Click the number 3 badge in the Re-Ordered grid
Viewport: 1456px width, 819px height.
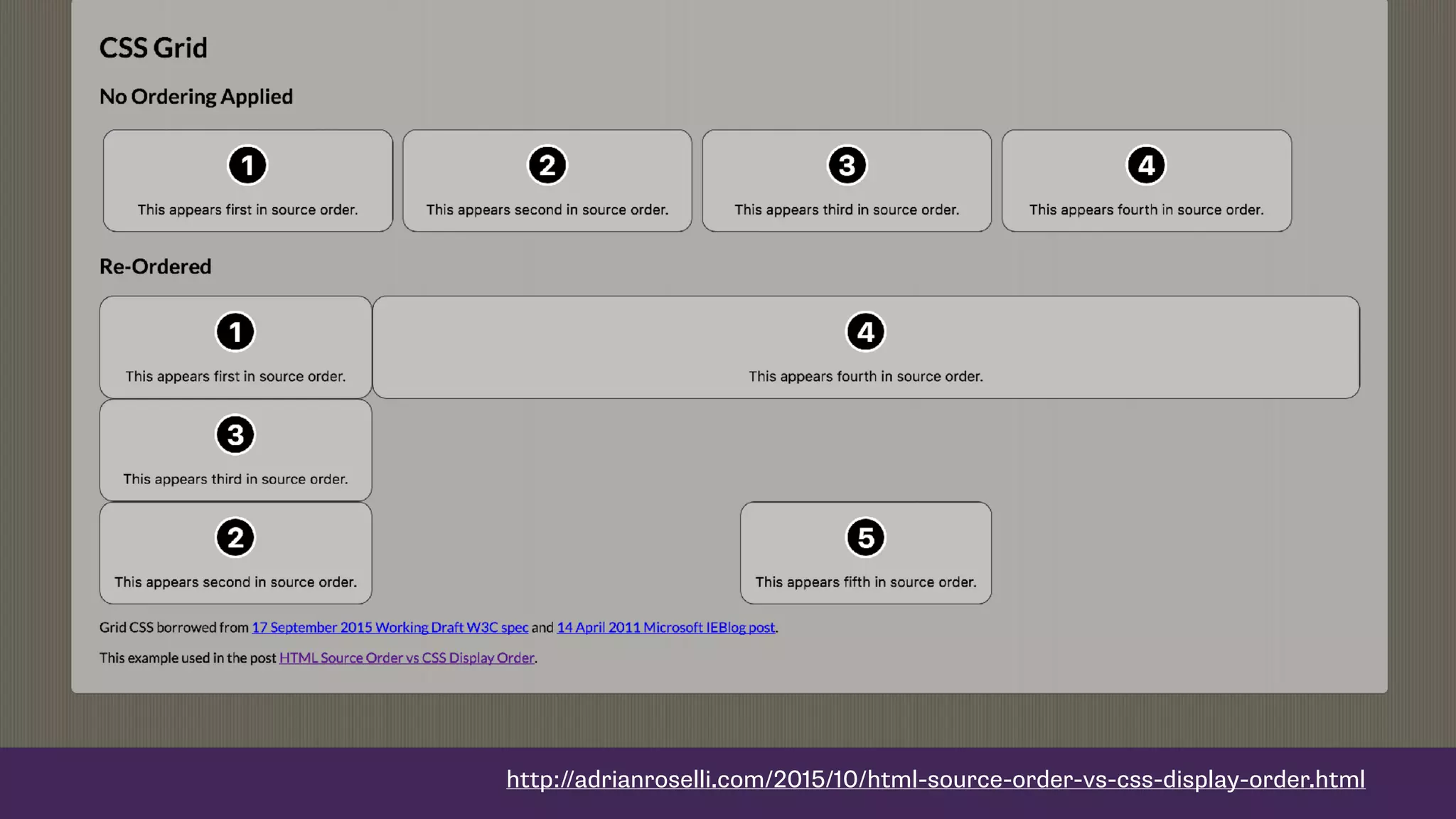(x=235, y=434)
